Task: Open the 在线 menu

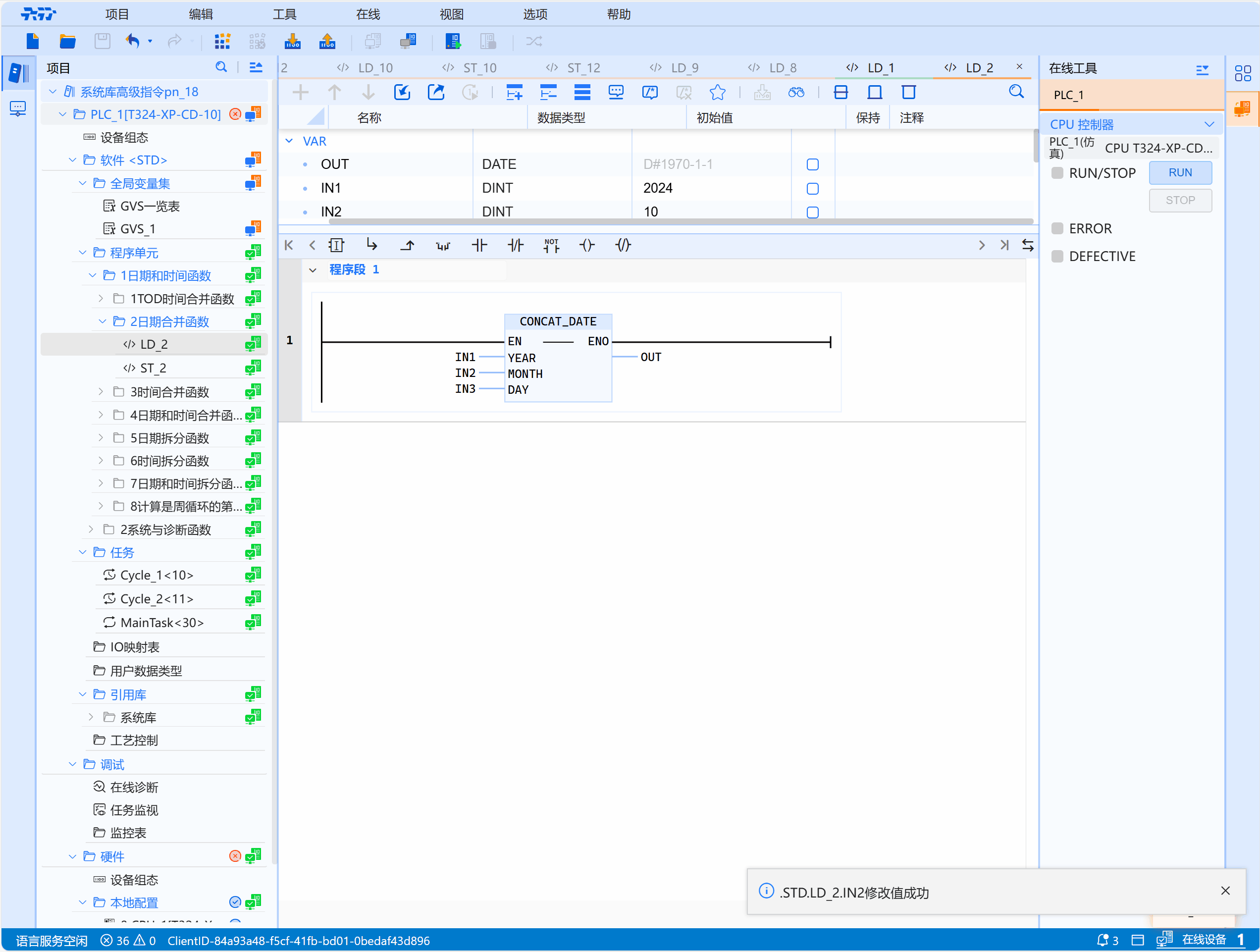Action: (367, 14)
